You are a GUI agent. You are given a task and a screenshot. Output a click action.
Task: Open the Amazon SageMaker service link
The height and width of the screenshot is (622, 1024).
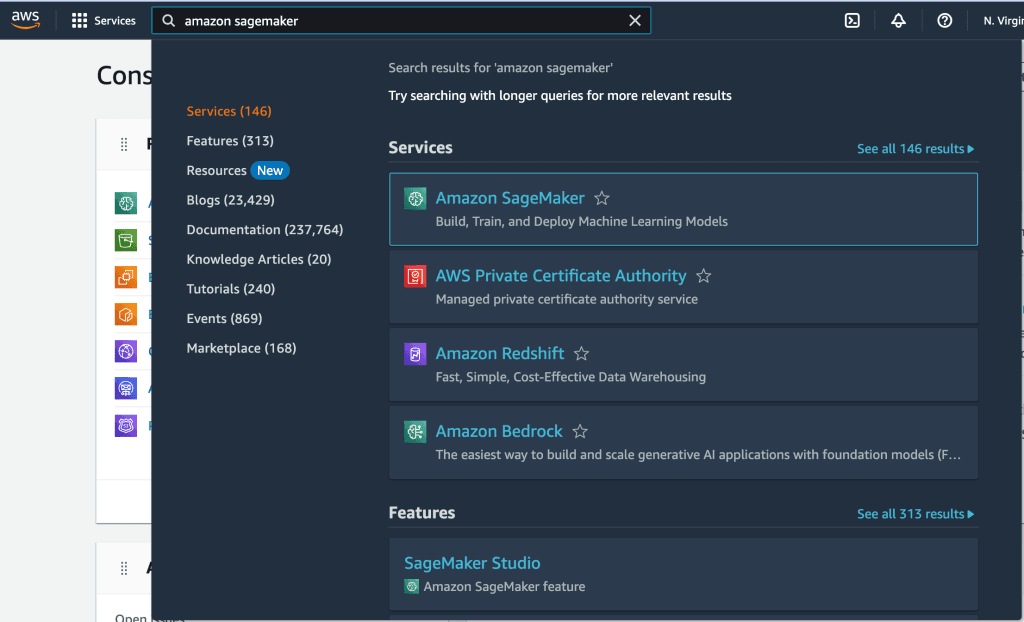510,198
